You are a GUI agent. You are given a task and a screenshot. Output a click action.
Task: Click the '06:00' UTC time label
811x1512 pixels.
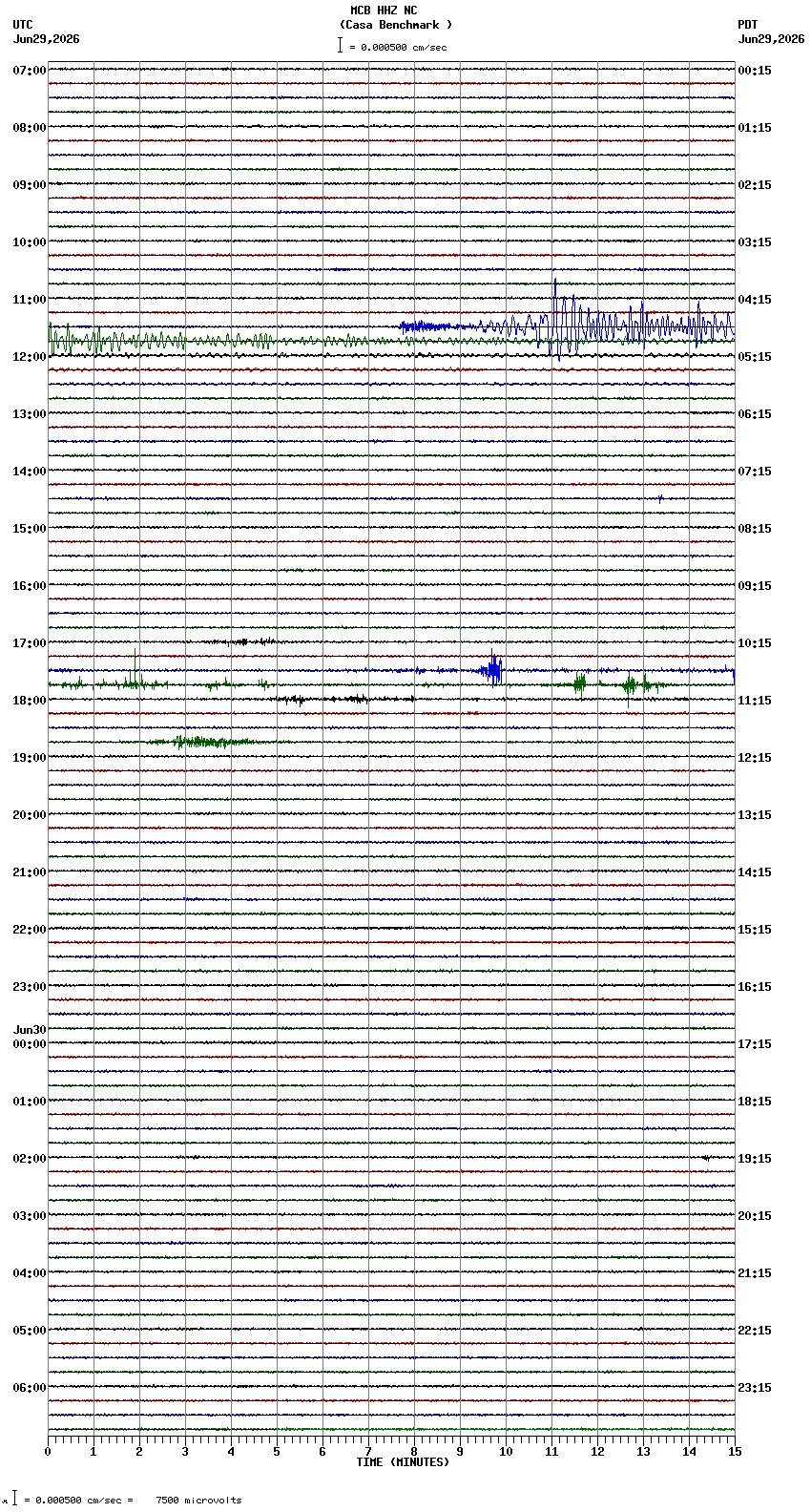point(30,1388)
